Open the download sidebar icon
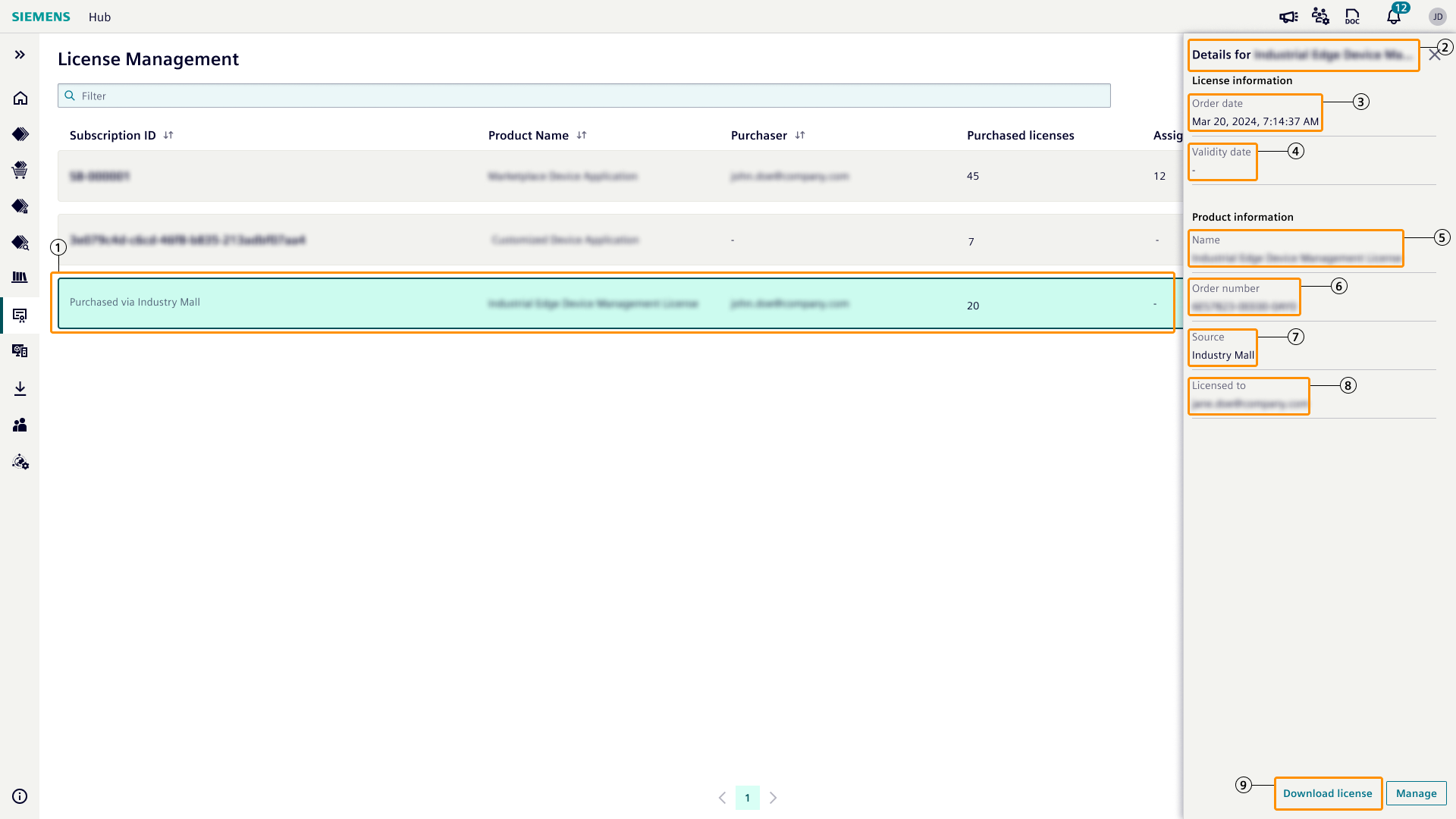 [20, 389]
